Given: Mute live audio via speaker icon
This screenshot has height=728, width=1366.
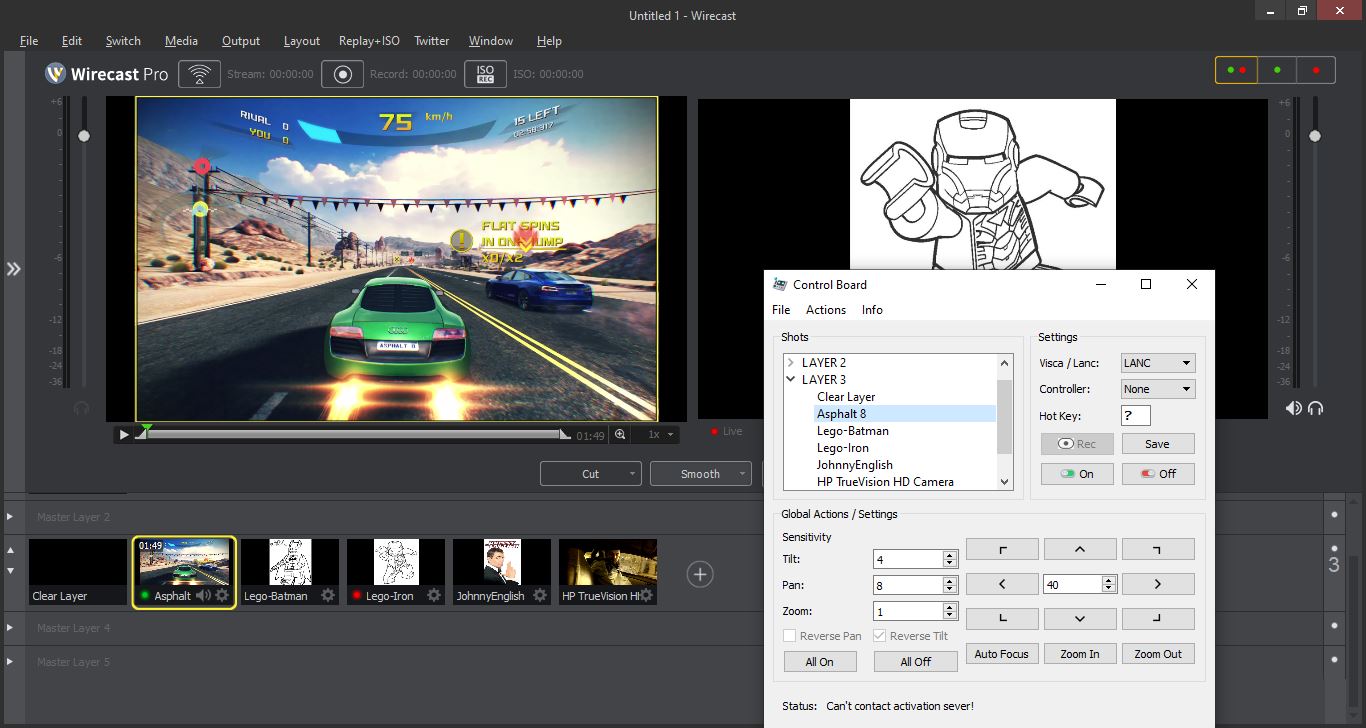Looking at the screenshot, I should click(x=1294, y=408).
